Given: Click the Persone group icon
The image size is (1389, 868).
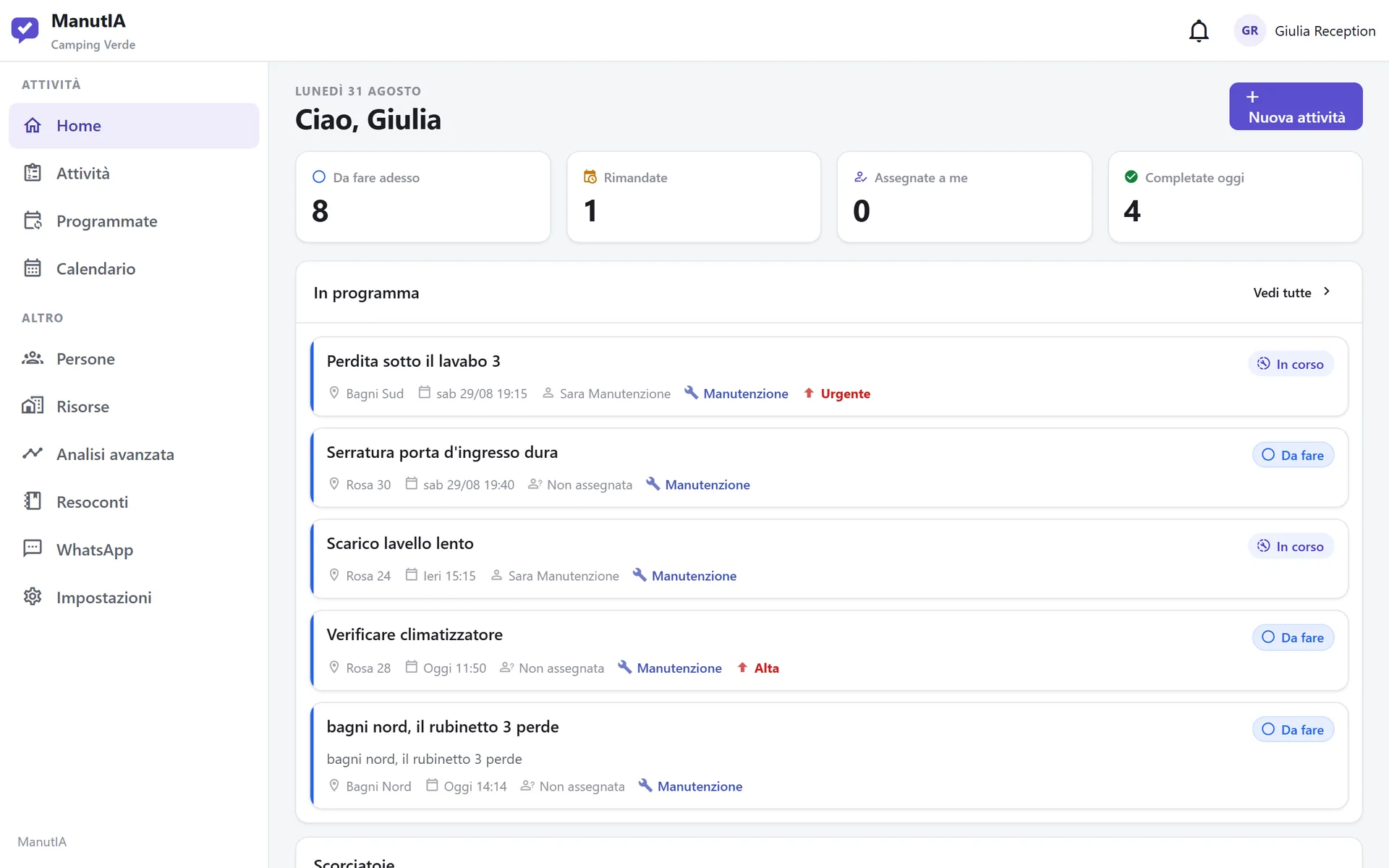Looking at the screenshot, I should [33, 358].
